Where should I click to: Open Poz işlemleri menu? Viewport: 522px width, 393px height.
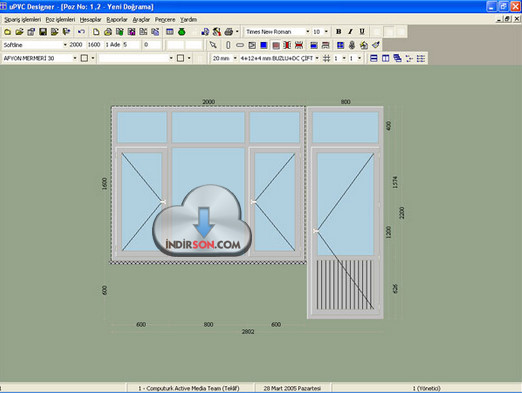[x=60, y=20]
